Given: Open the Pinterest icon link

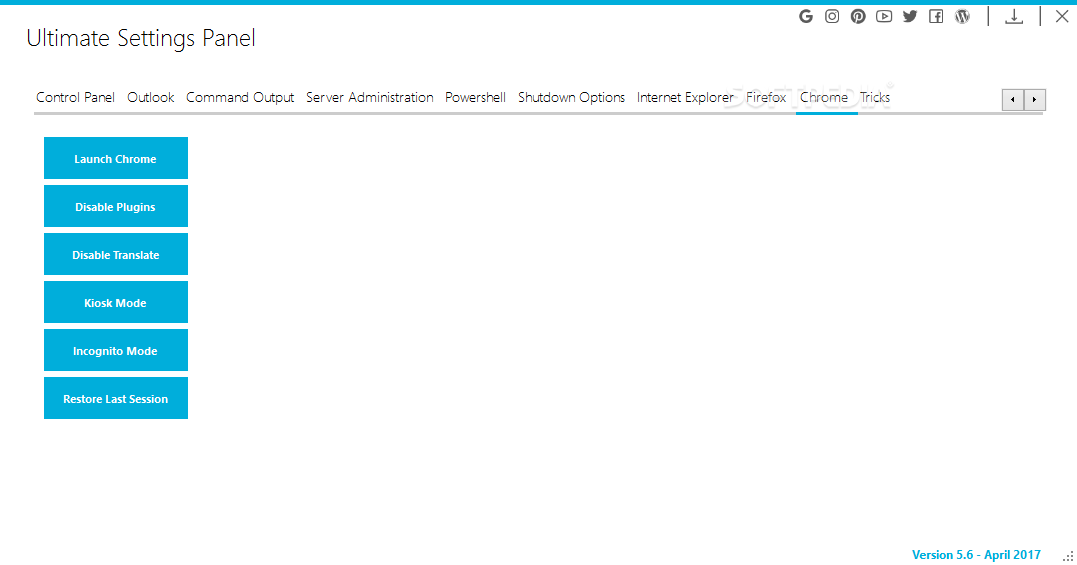Looking at the screenshot, I should click(x=858, y=16).
